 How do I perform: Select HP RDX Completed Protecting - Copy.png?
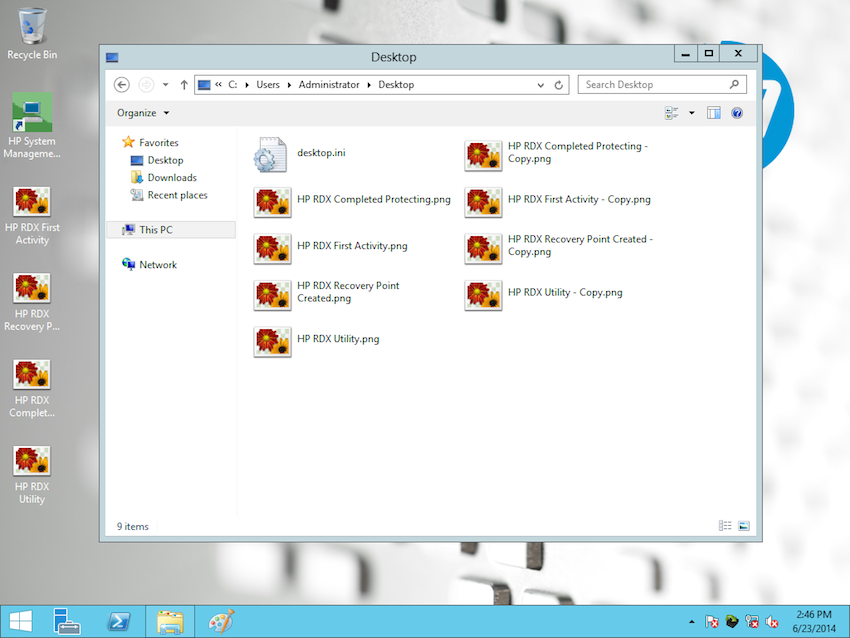coord(557,154)
